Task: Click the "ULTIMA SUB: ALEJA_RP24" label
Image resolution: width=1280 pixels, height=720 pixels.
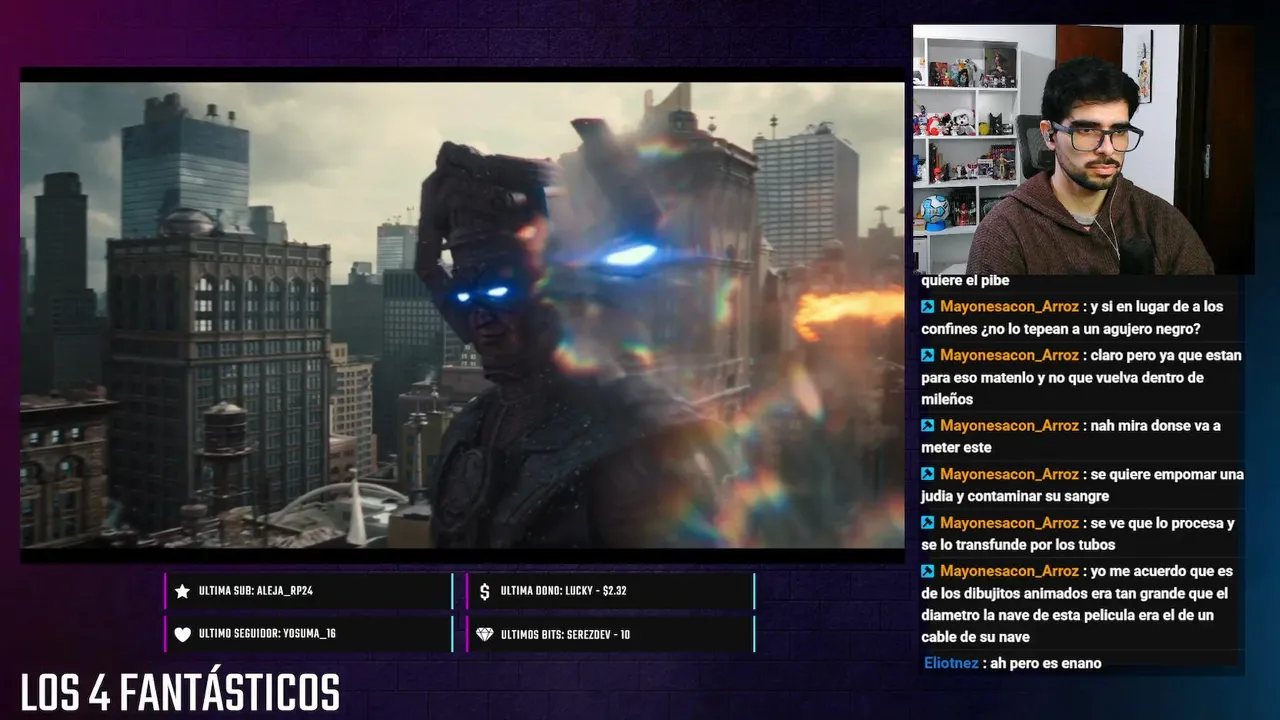Action: 256,591
